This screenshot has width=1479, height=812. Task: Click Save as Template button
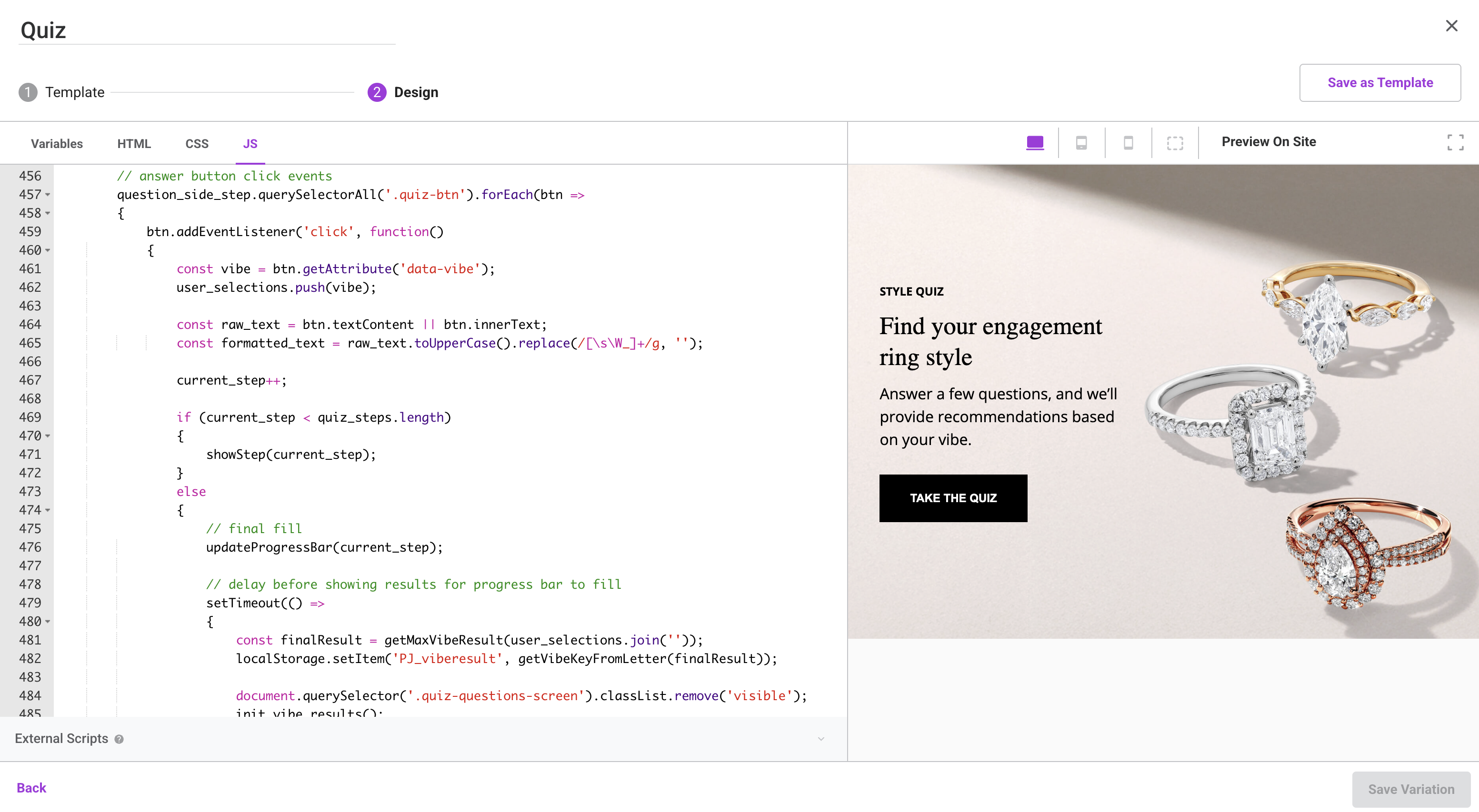1379,83
